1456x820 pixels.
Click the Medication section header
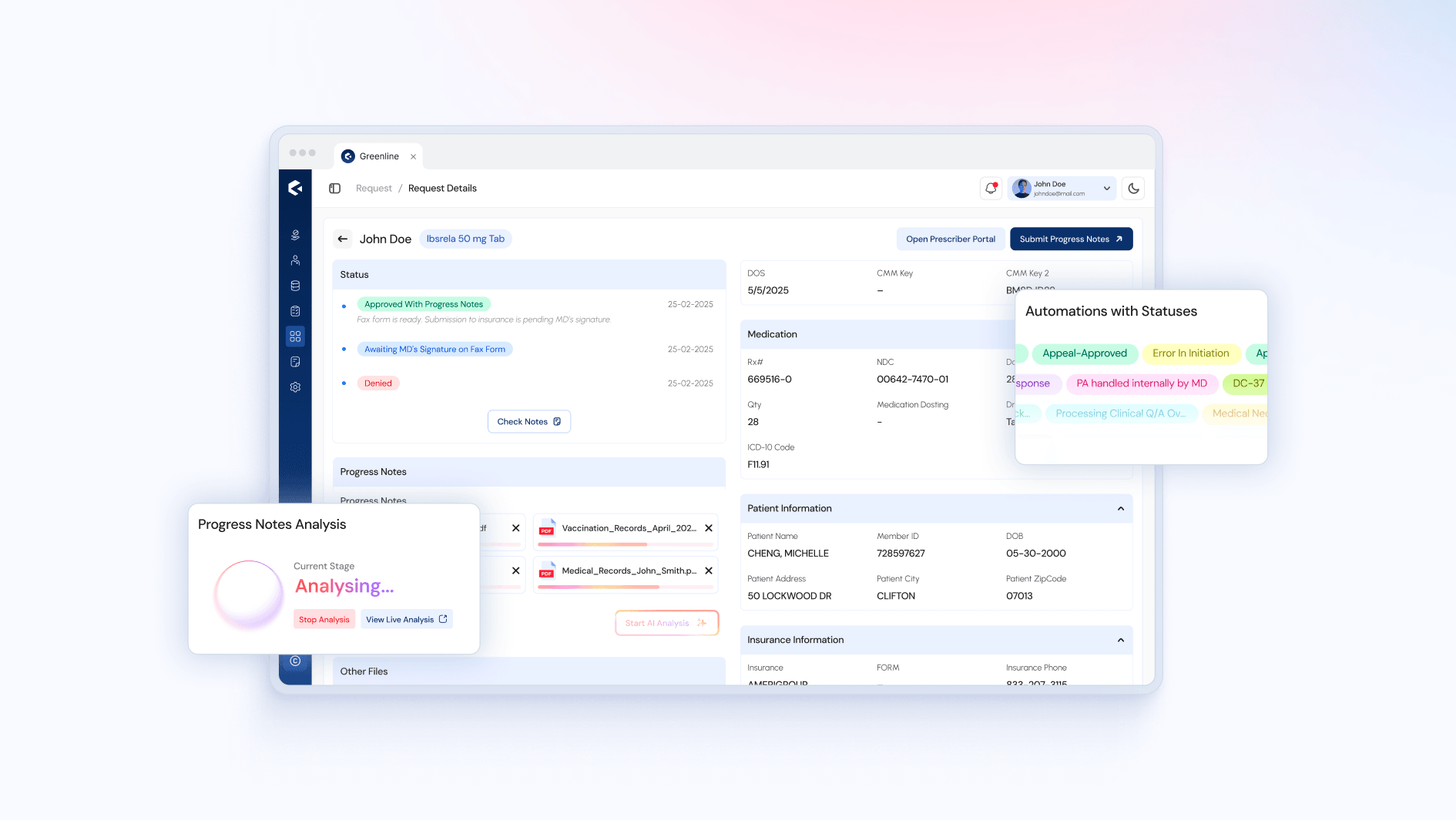tap(877, 334)
